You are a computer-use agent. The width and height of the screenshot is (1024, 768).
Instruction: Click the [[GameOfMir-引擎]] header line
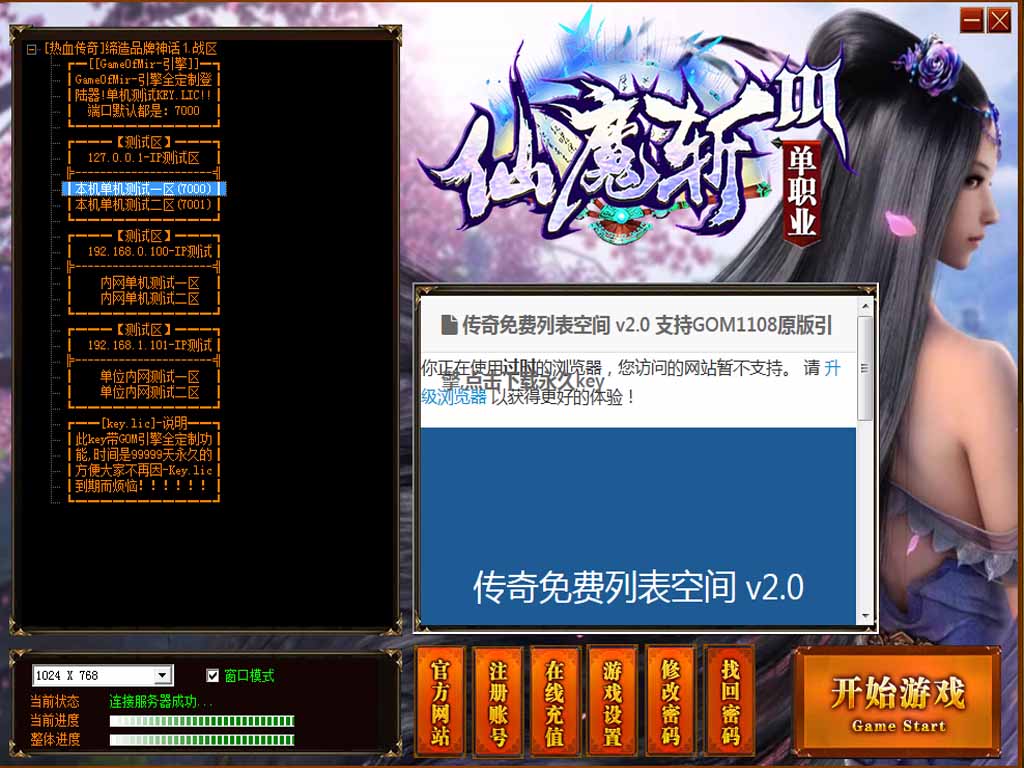[144, 64]
